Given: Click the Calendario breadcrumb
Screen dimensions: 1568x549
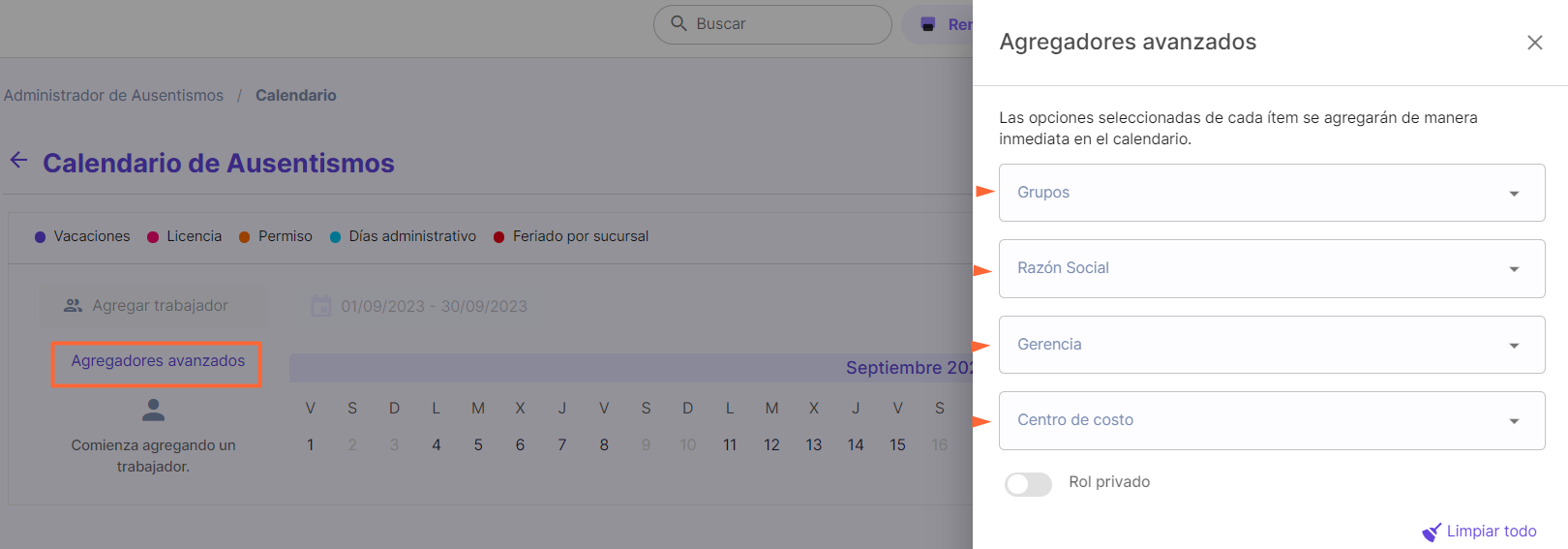Looking at the screenshot, I should (x=296, y=95).
